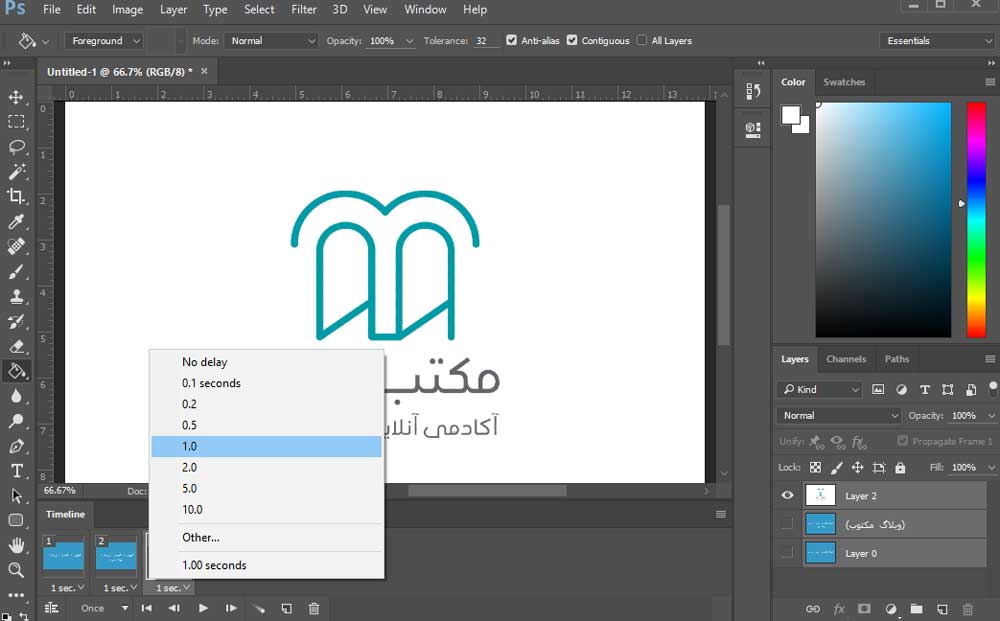Open the Essentials workspace dropdown
Screen dimensions: 1000x621
938,41
